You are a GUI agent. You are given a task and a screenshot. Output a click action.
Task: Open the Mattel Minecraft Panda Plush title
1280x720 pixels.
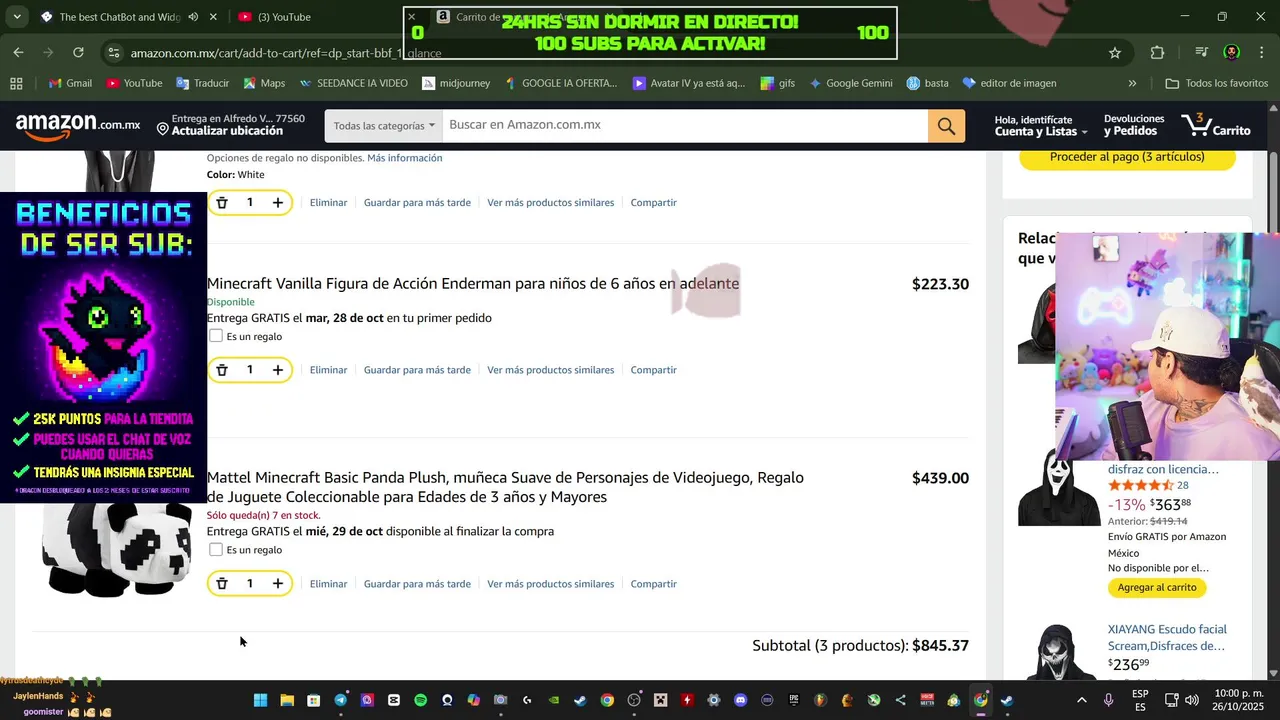(x=505, y=487)
